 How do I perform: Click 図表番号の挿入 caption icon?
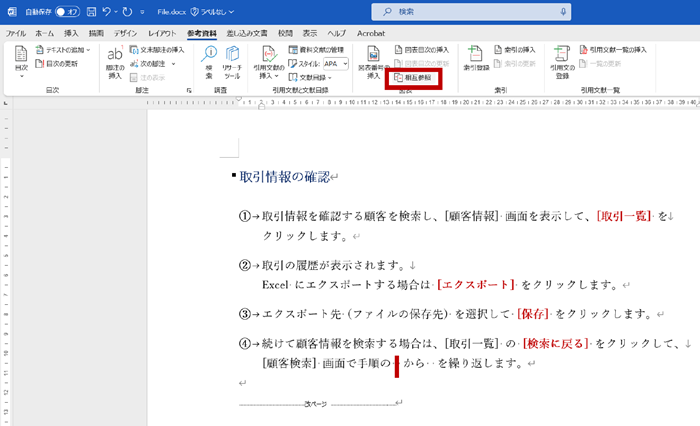point(374,61)
